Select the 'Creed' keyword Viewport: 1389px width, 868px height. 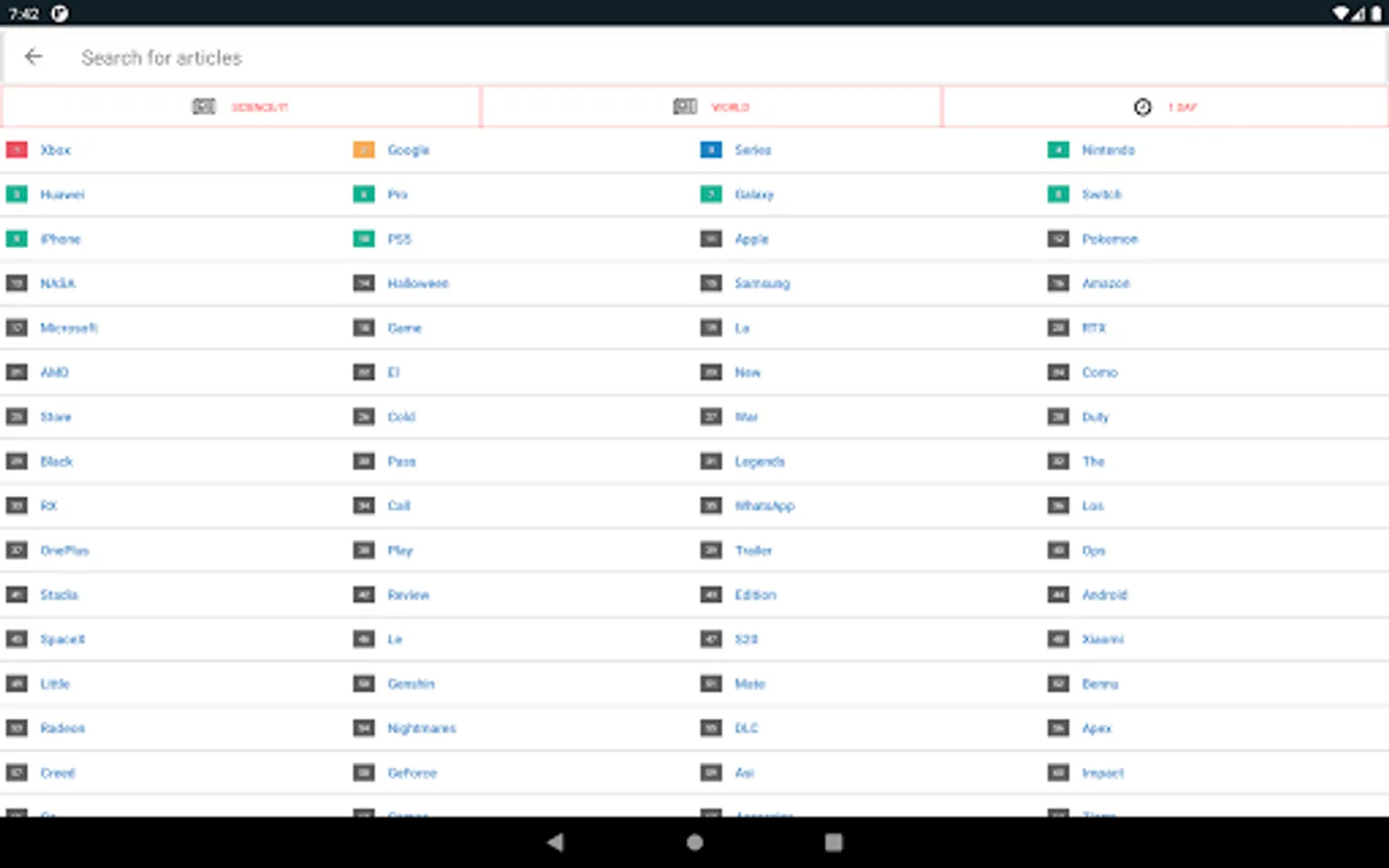[x=58, y=773]
